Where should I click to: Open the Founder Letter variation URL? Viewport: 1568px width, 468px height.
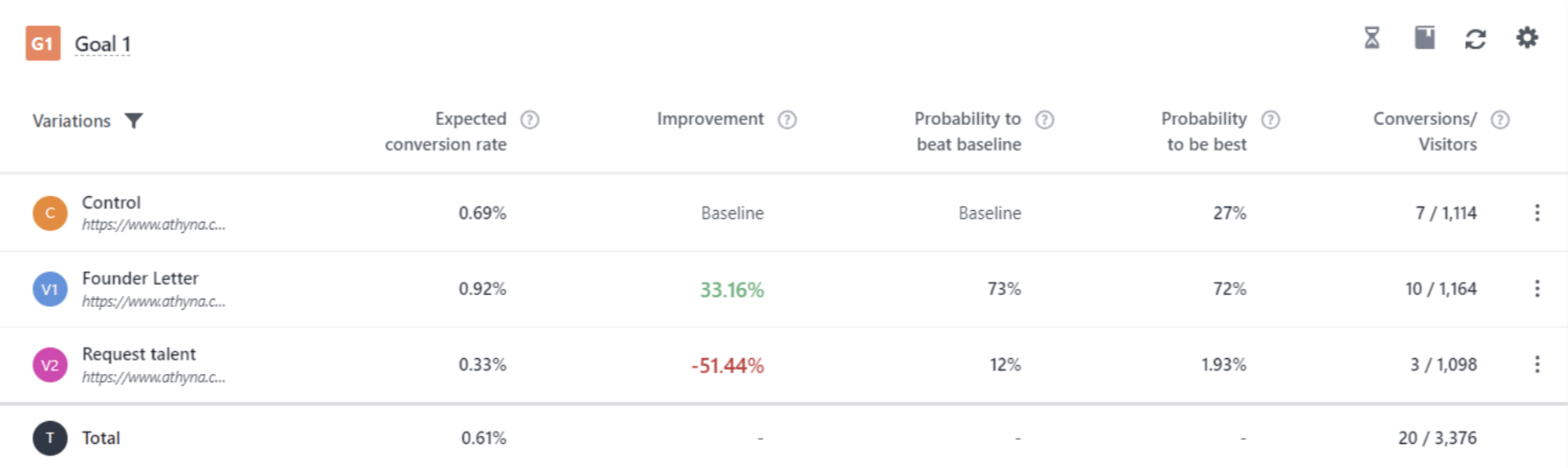coord(153,301)
